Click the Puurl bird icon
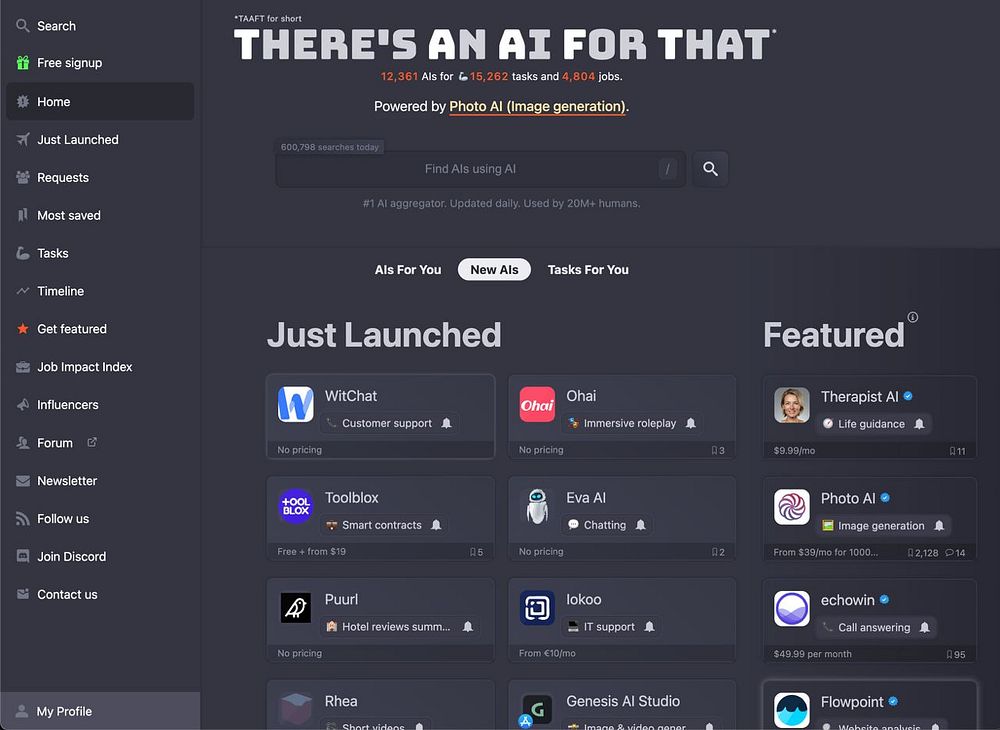 click(295, 608)
